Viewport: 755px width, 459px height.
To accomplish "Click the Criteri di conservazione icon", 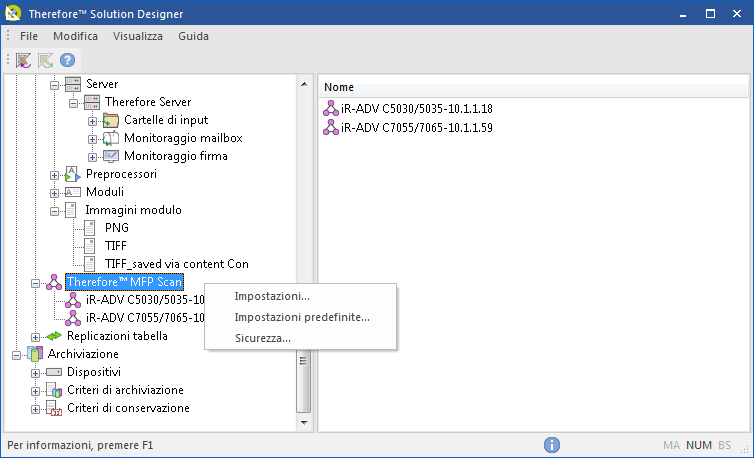I will [x=54, y=408].
